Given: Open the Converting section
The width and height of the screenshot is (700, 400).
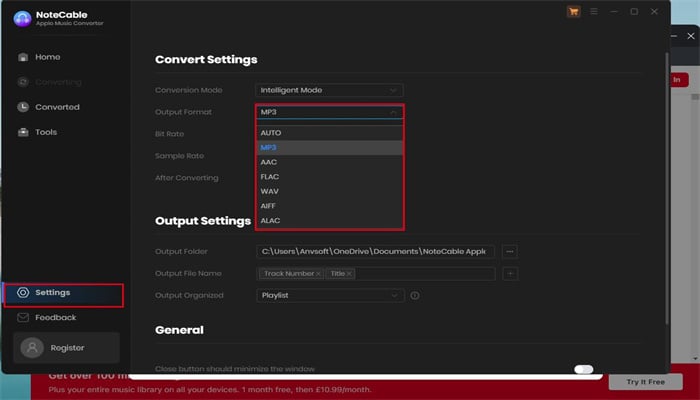Looking at the screenshot, I should [58, 82].
